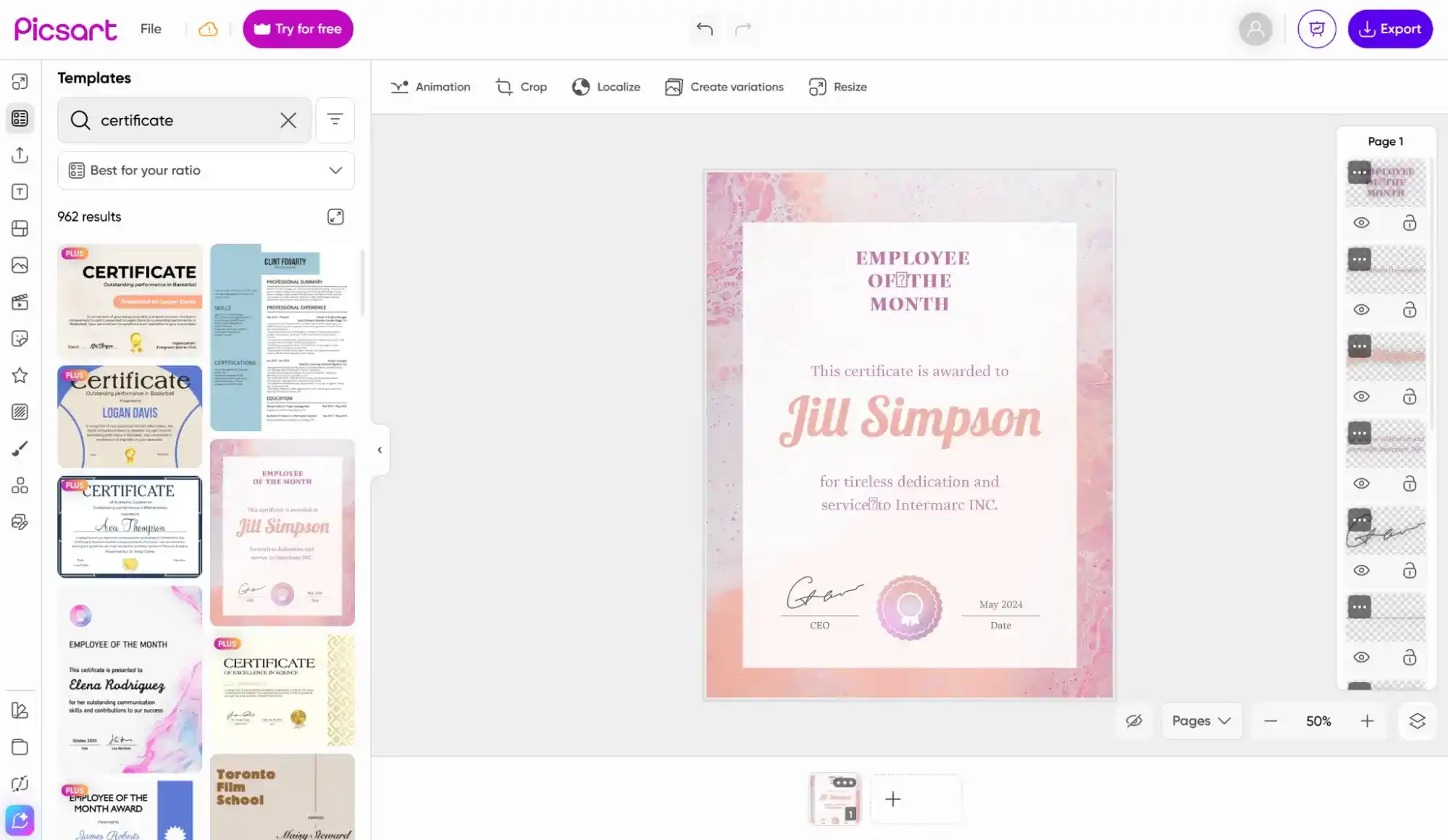This screenshot has height=840, width=1448.
Task: Select the brush draw tool icon
Action: pos(20,449)
